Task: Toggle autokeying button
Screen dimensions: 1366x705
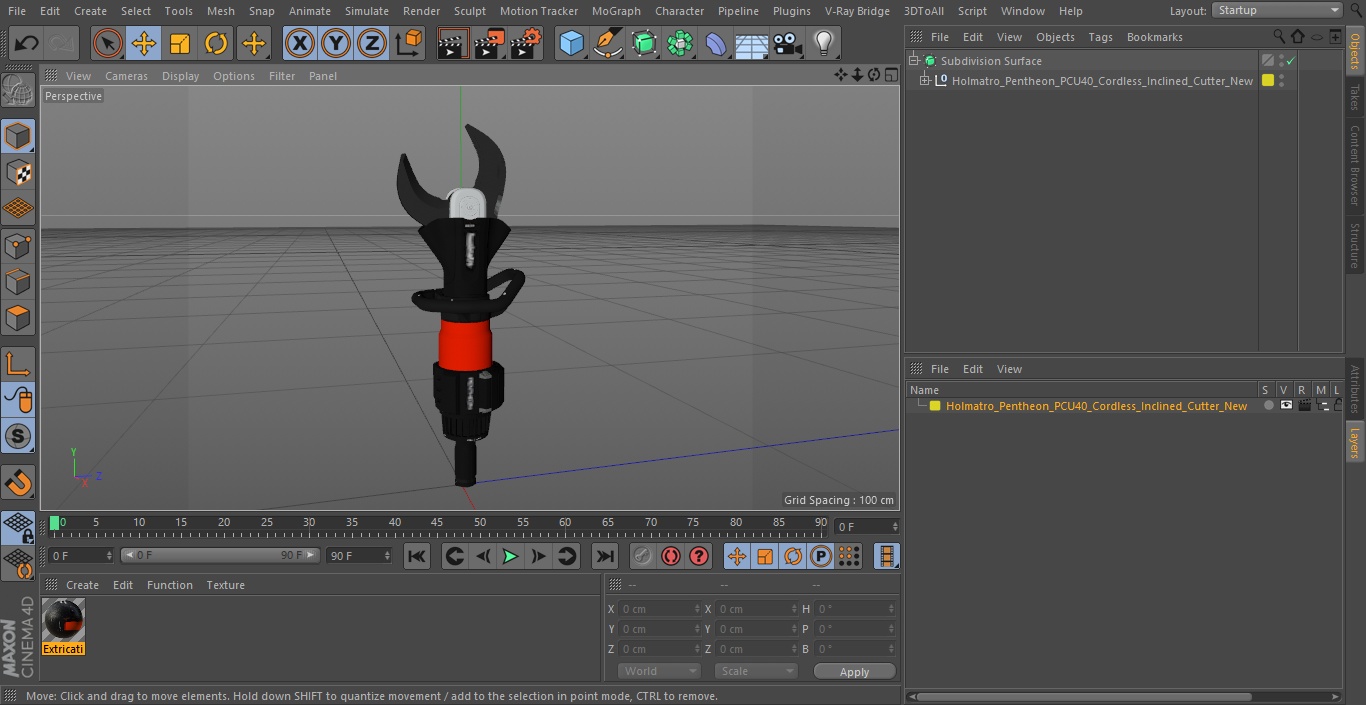Action: tap(671, 556)
